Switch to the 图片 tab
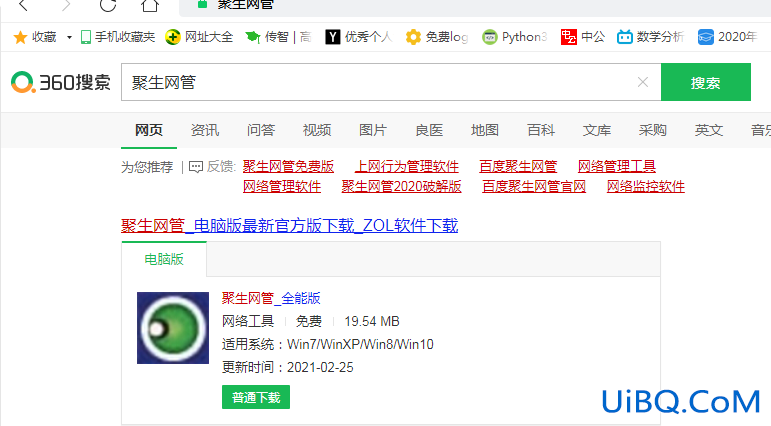The width and height of the screenshot is (771, 426). tap(373, 130)
